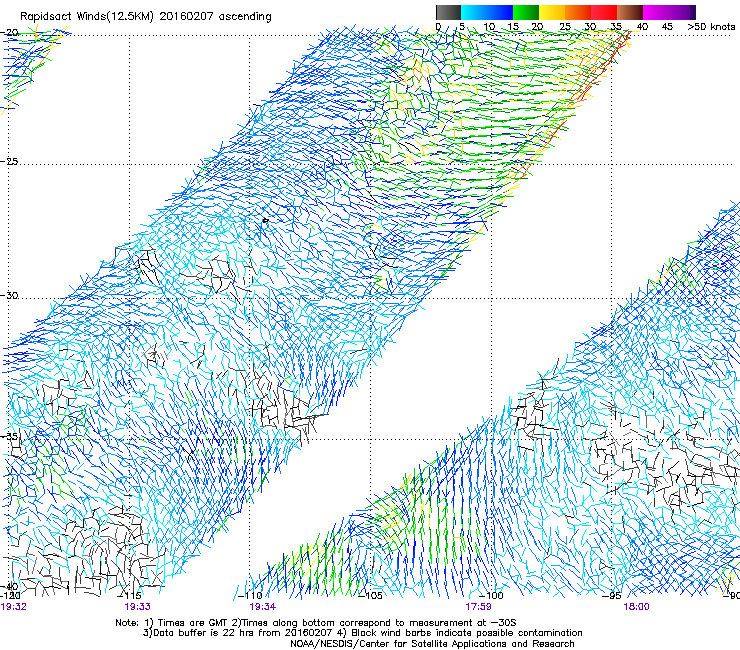Click the 17:59 swath time label

(478, 607)
